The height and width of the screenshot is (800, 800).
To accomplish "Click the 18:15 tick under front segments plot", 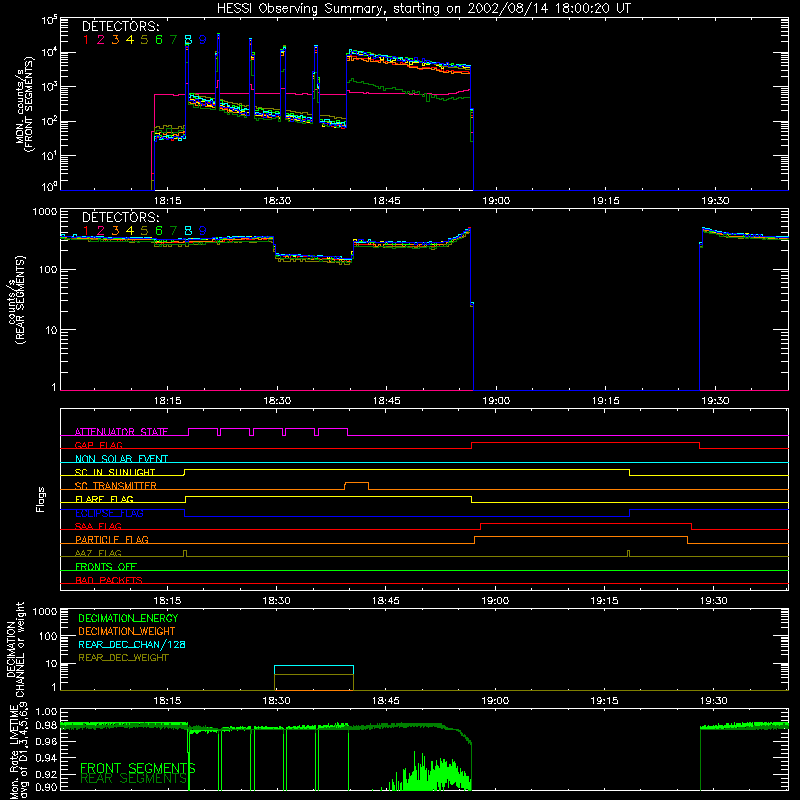I will [x=168, y=201].
